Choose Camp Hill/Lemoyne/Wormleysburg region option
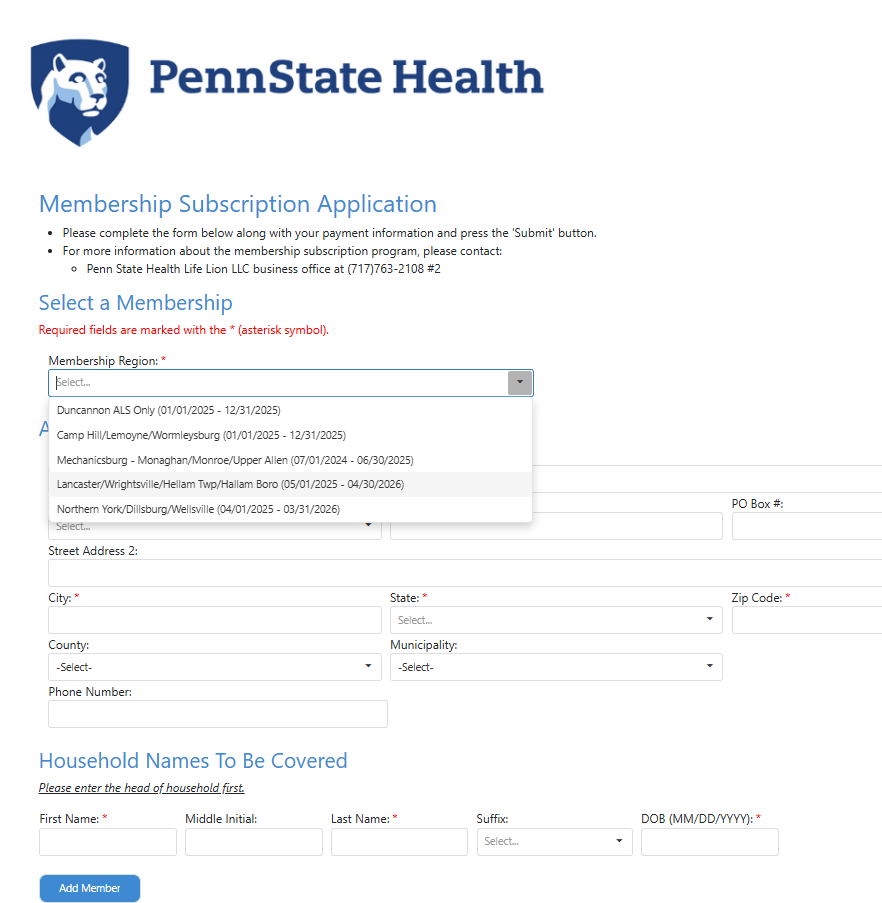 pos(201,435)
